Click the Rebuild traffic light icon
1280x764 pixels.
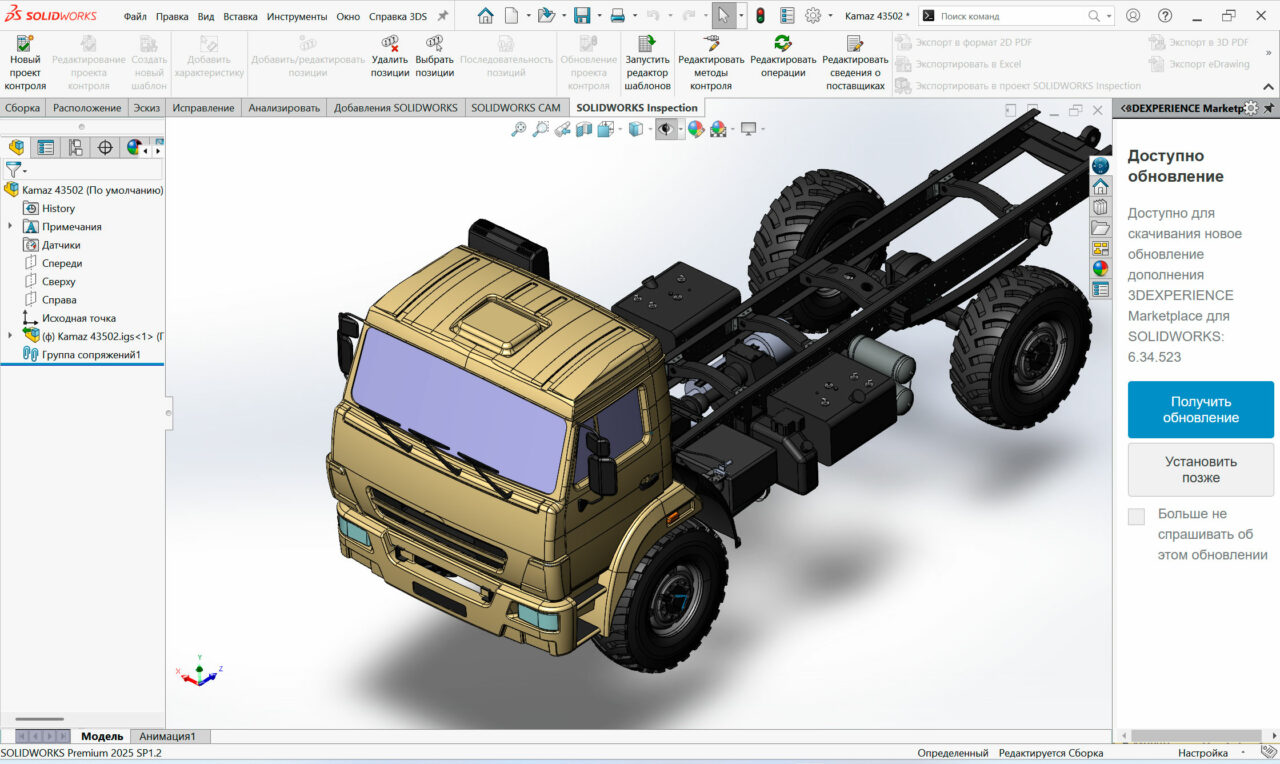click(760, 16)
